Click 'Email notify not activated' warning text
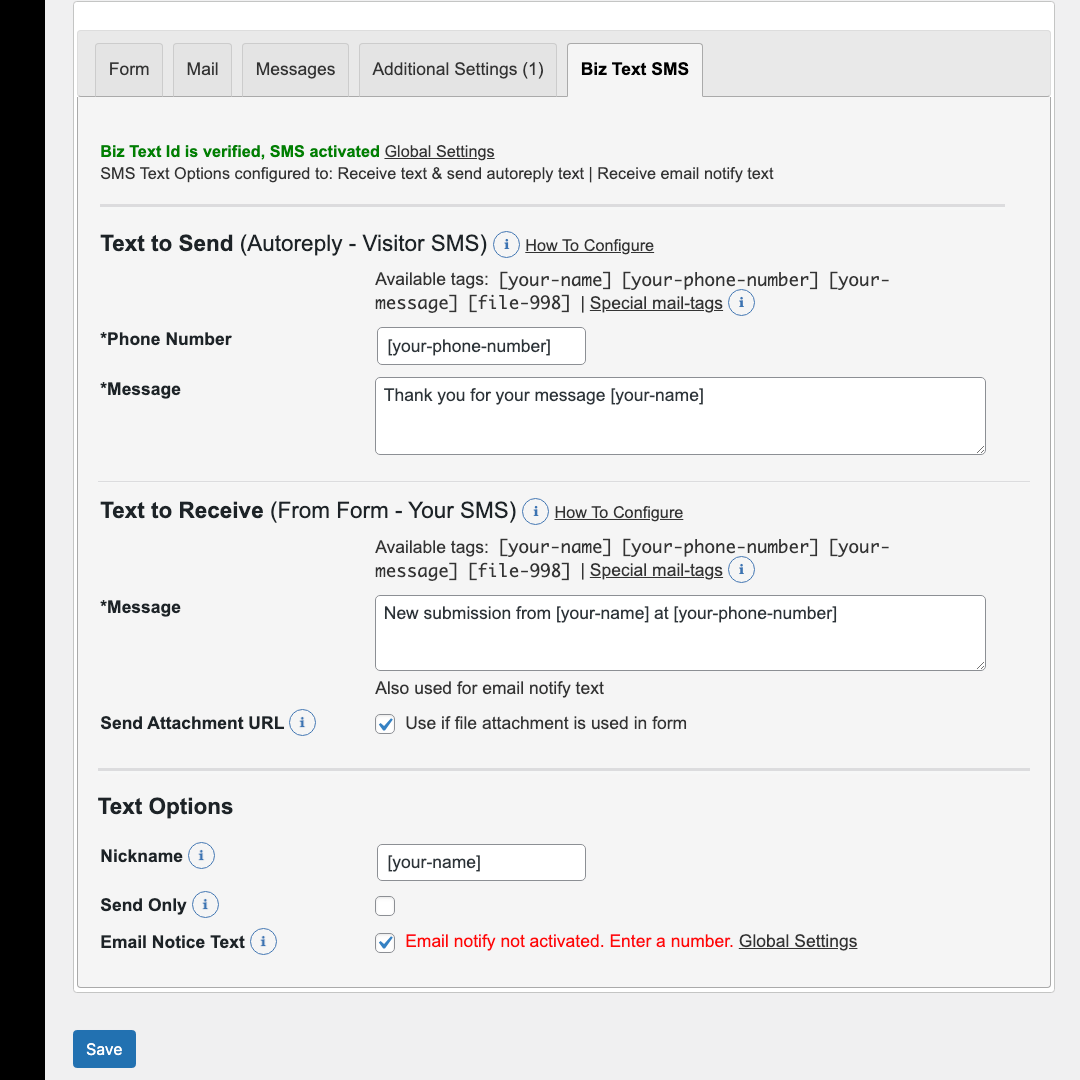Screen dimensions: 1080x1080 point(569,942)
